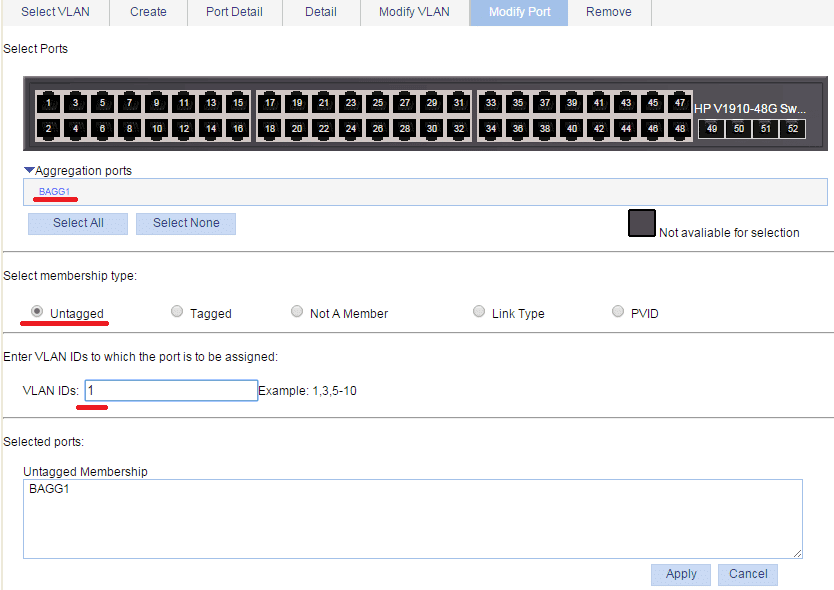Choose port 17 on the device view
The height and width of the screenshot is (590, 834).
[270, 103]
